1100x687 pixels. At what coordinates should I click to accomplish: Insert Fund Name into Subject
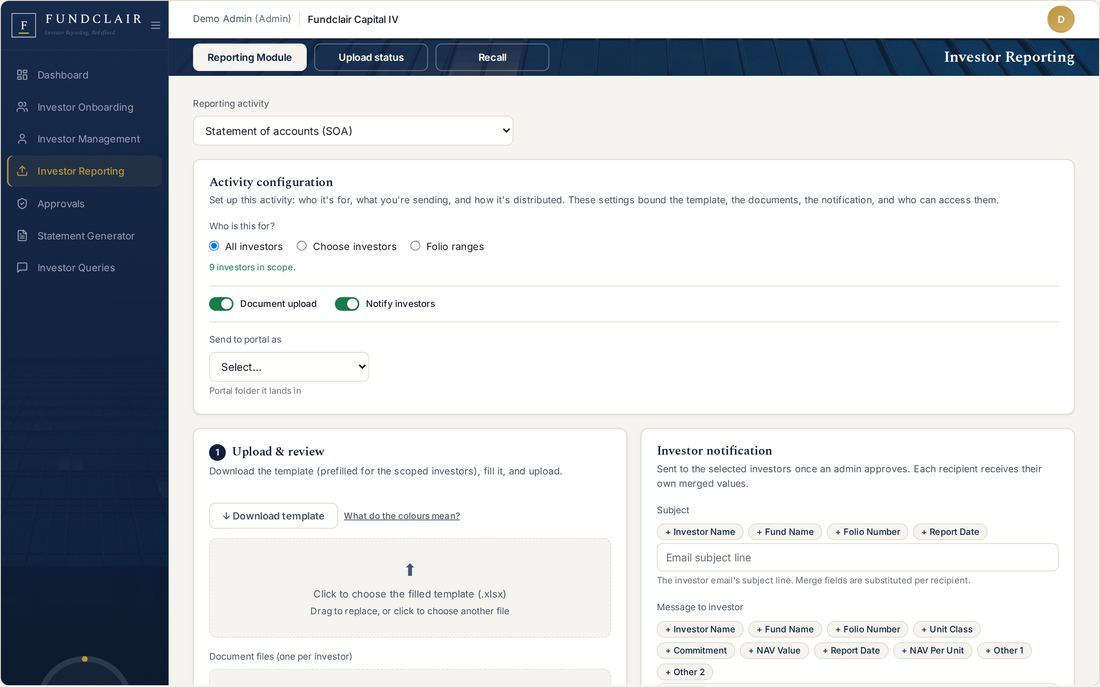tap(785, 532)
